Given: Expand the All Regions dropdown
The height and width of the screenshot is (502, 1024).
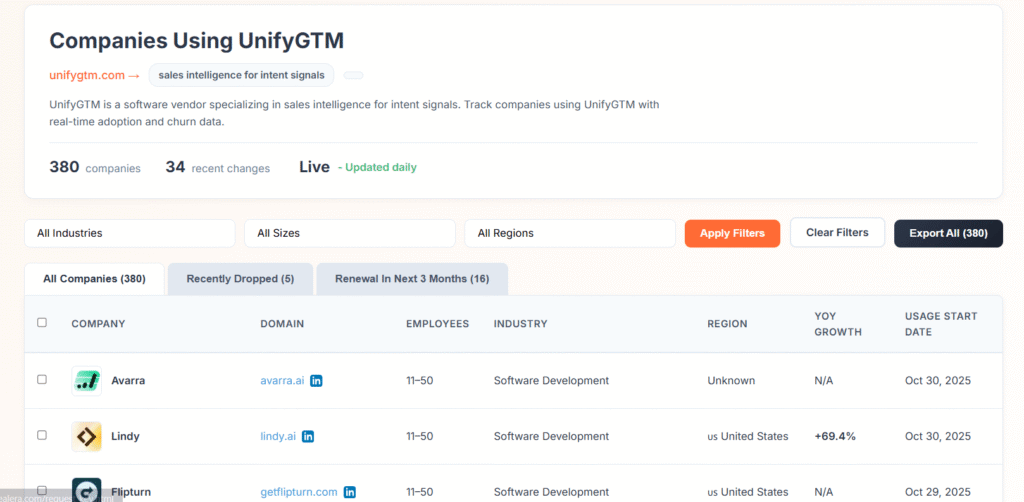Looking at the screenshot, I should (x=570, y=233).
